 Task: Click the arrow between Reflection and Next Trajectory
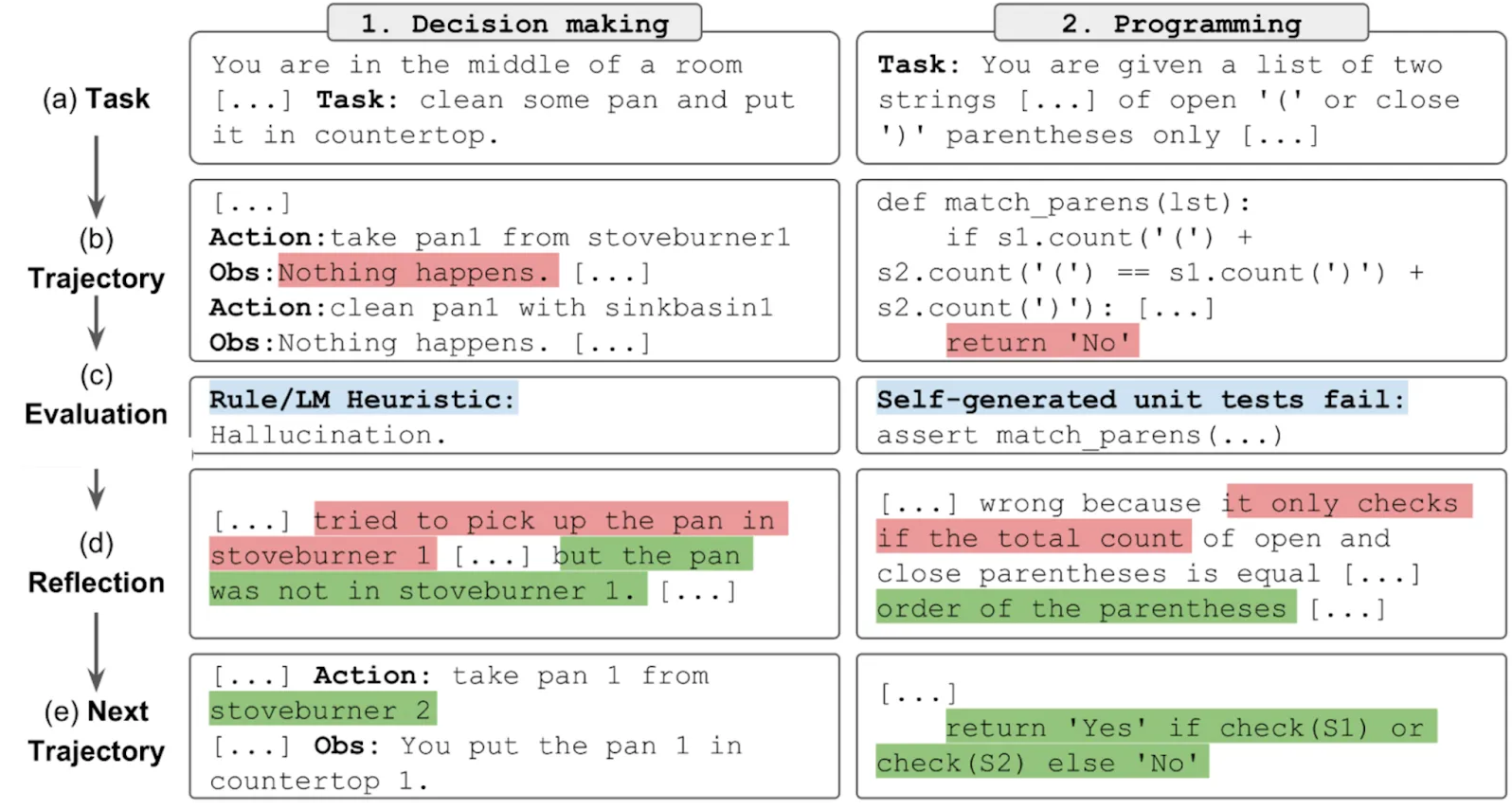tap(96, 652)
